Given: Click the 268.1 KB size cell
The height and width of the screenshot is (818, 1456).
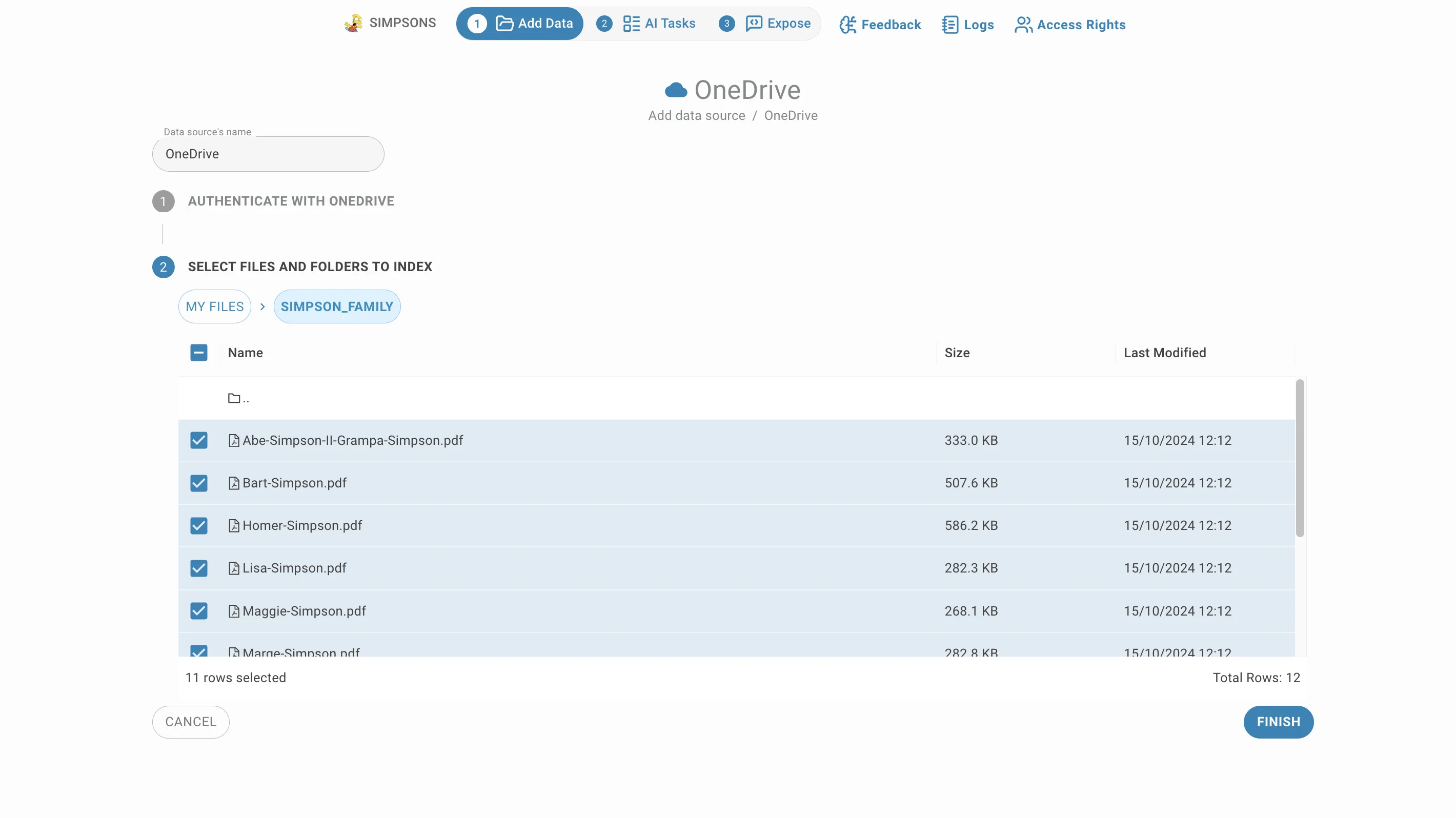Looking at the screenshot, I should (971, 611).
